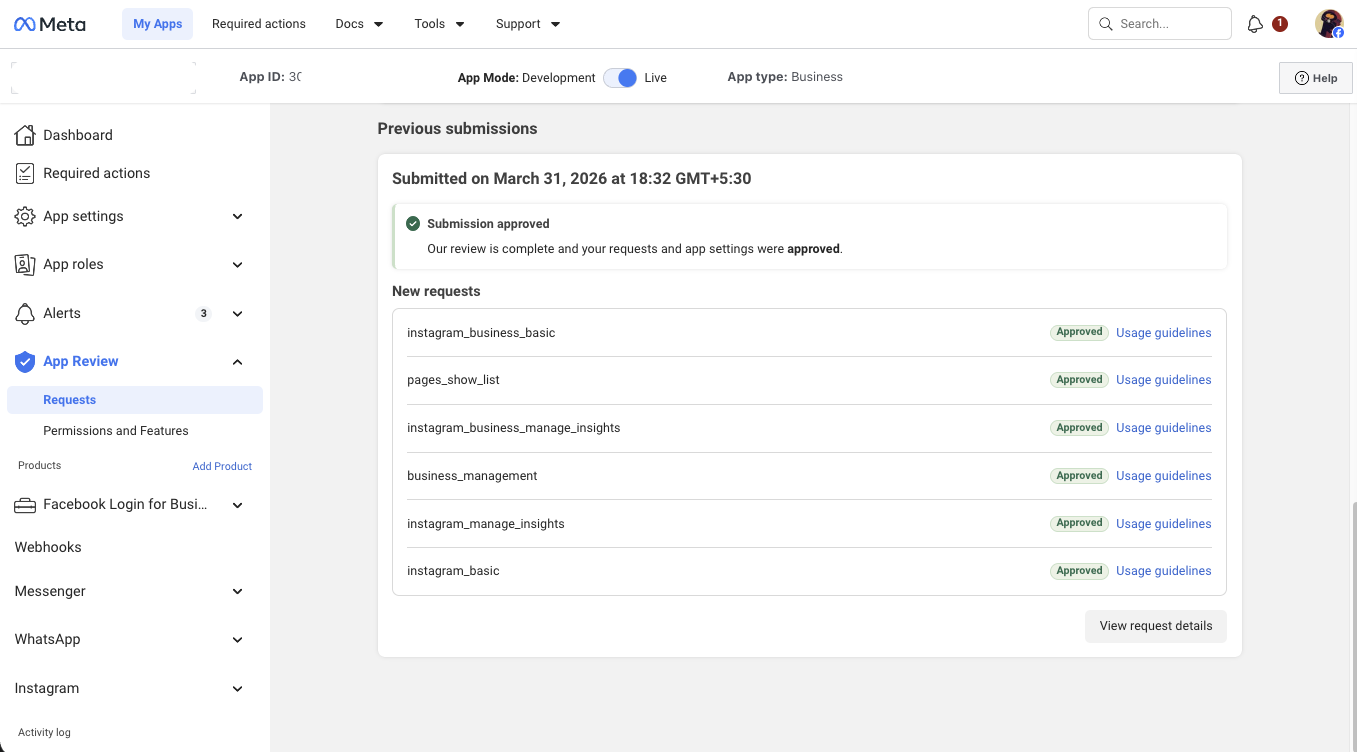Click the Add Product link
The image size is (1357, 752).
tap(222, 466)
